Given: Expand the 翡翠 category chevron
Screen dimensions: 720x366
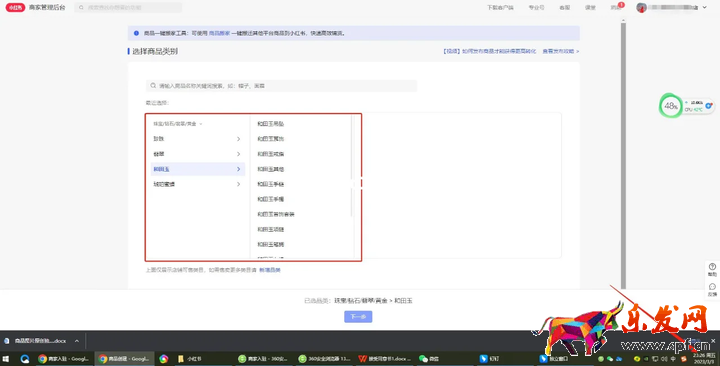Looking at the screenshot, I should point(238,154).
